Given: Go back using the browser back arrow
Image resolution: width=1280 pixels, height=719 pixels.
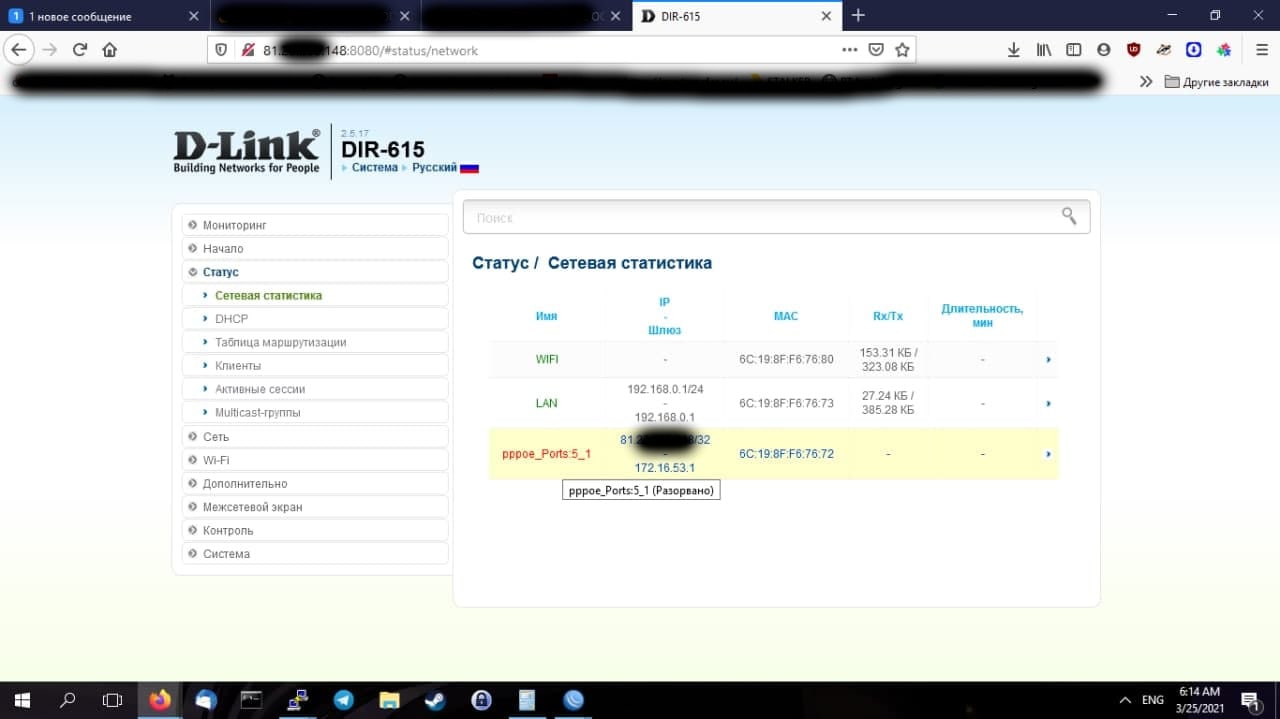Looking at the screenshot, I should (x=20, y=50).
